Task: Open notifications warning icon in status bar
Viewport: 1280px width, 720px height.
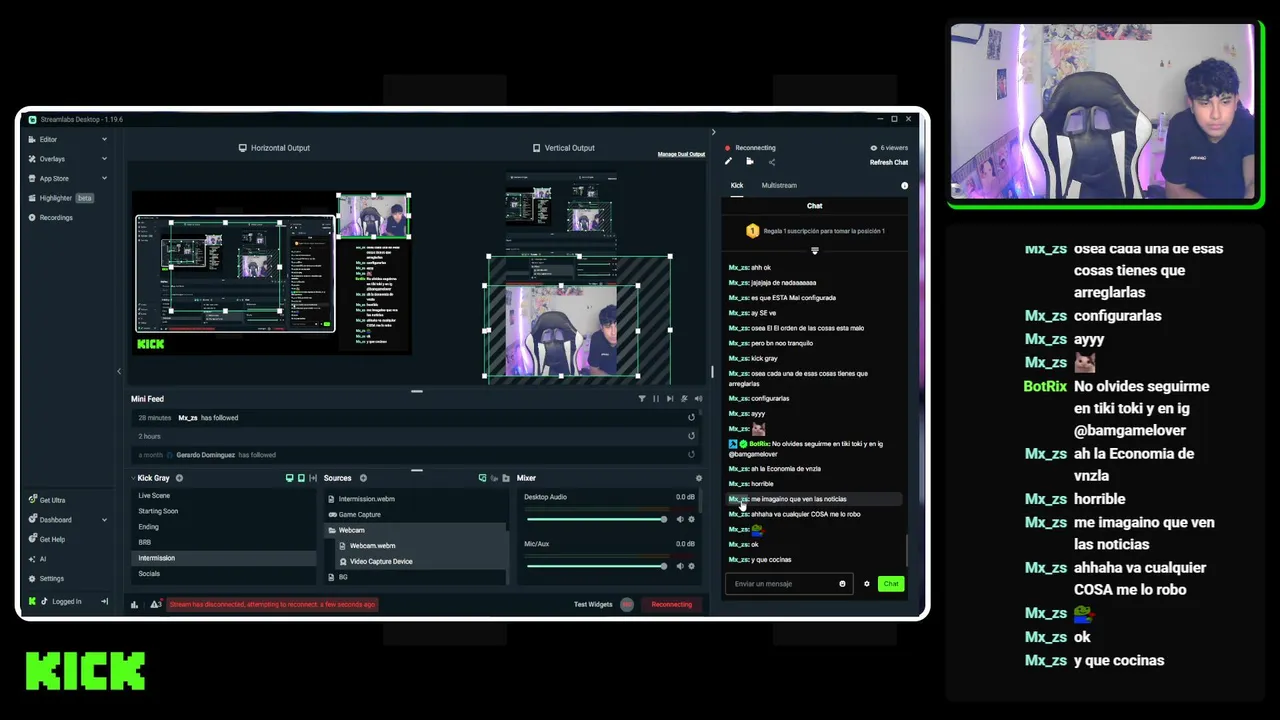Action: (x=155, y=604)
